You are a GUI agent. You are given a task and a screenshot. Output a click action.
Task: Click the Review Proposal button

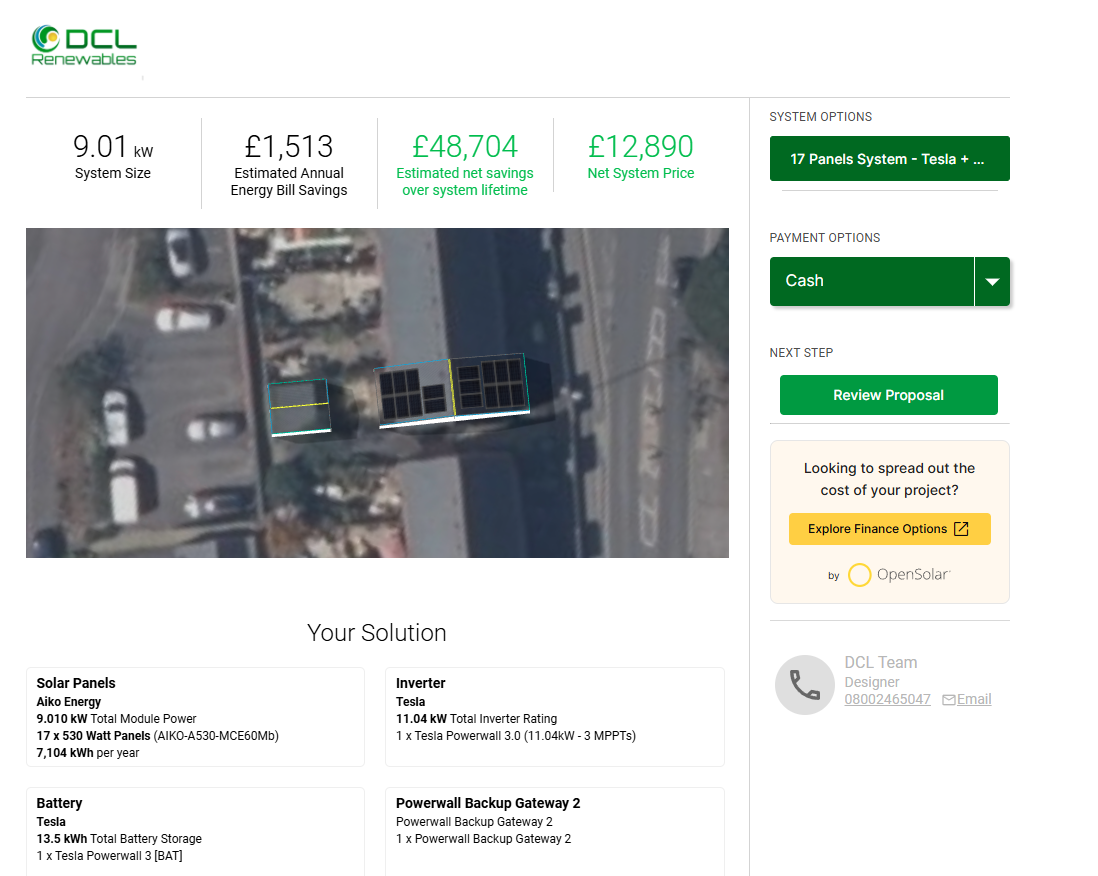pyautogui.click(x=889, y=395)
